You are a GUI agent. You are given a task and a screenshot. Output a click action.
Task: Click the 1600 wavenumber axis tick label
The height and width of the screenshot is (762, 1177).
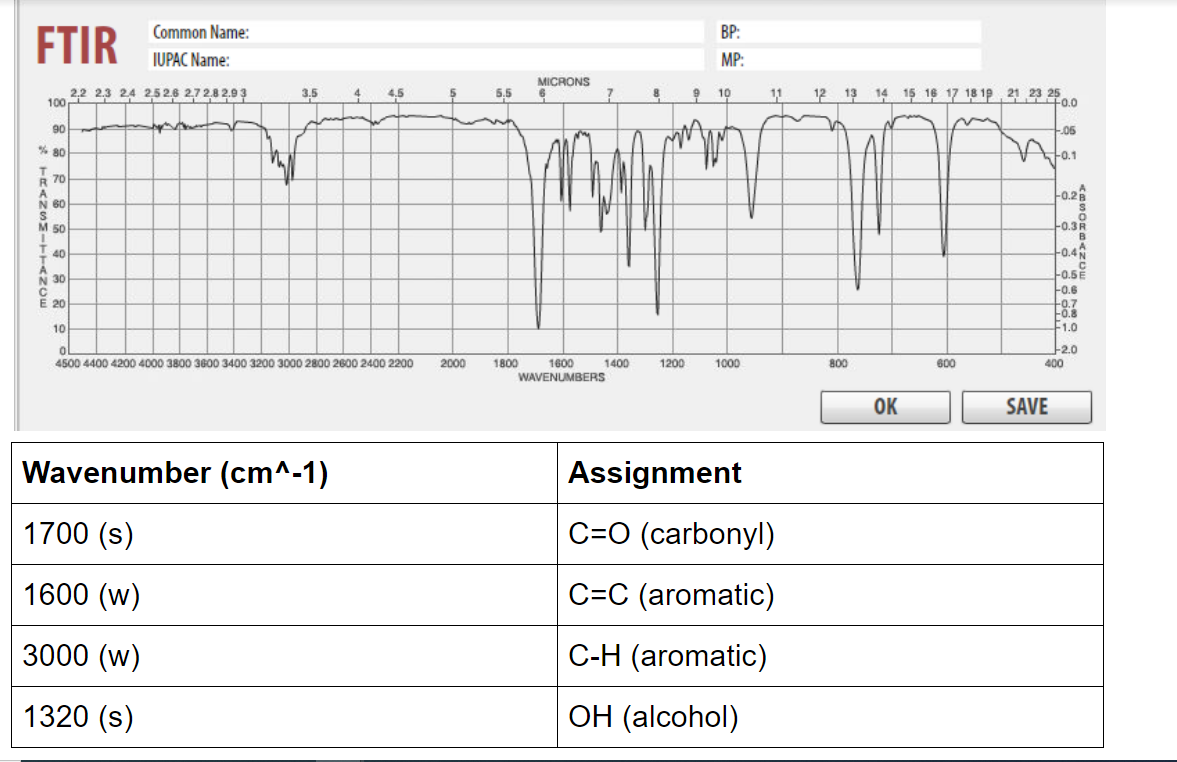click(x=561, y=363)
